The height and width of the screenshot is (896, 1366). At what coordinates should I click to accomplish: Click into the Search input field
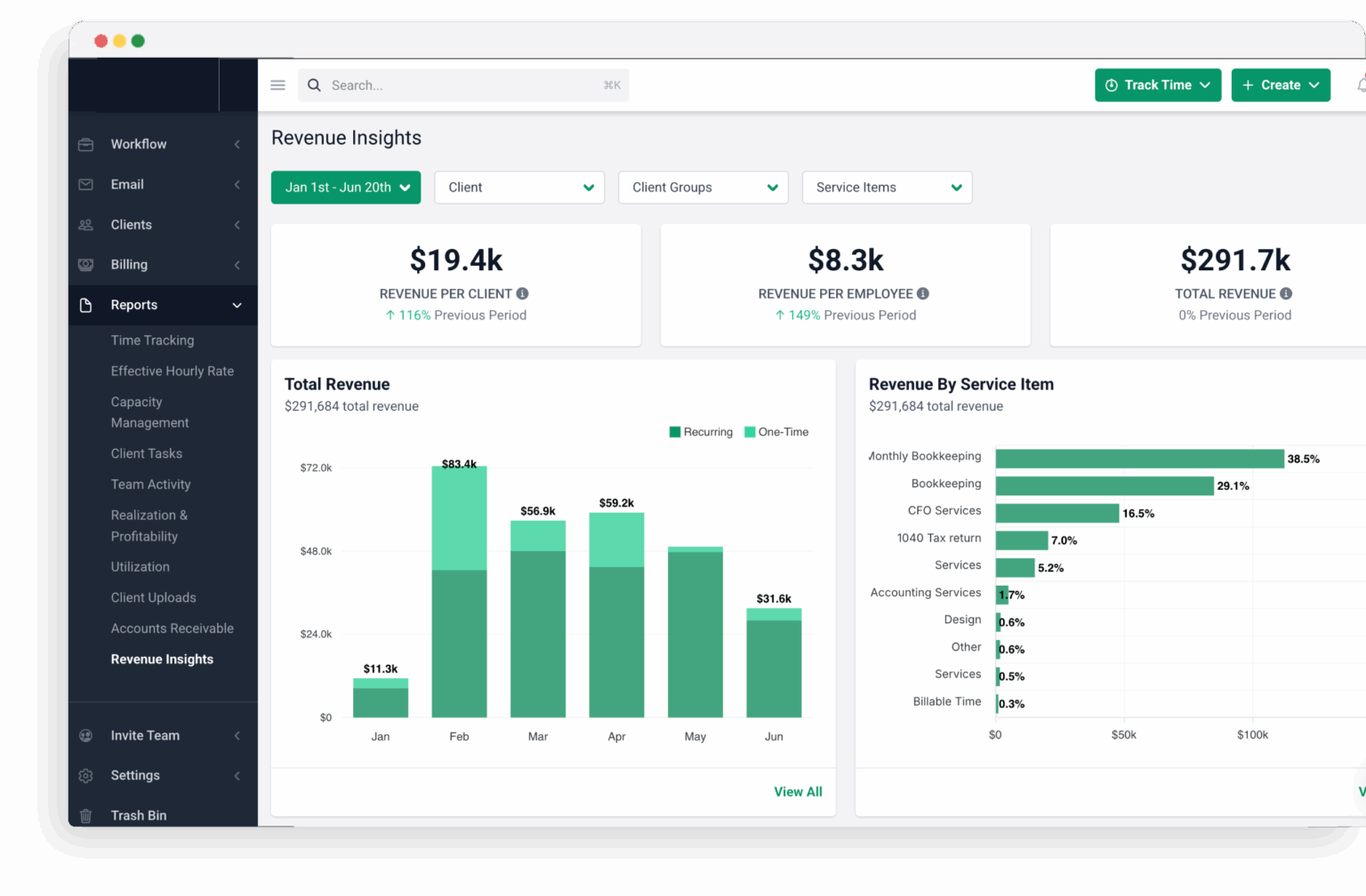[463, 85]
